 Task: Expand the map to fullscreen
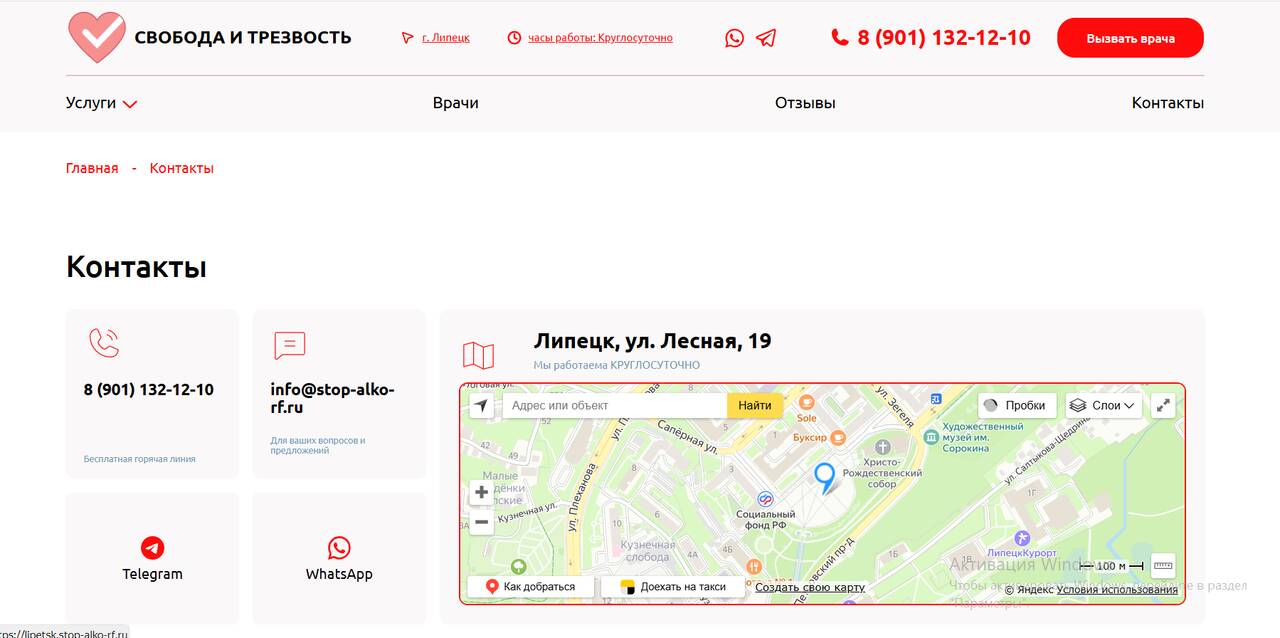[1162, 405]
